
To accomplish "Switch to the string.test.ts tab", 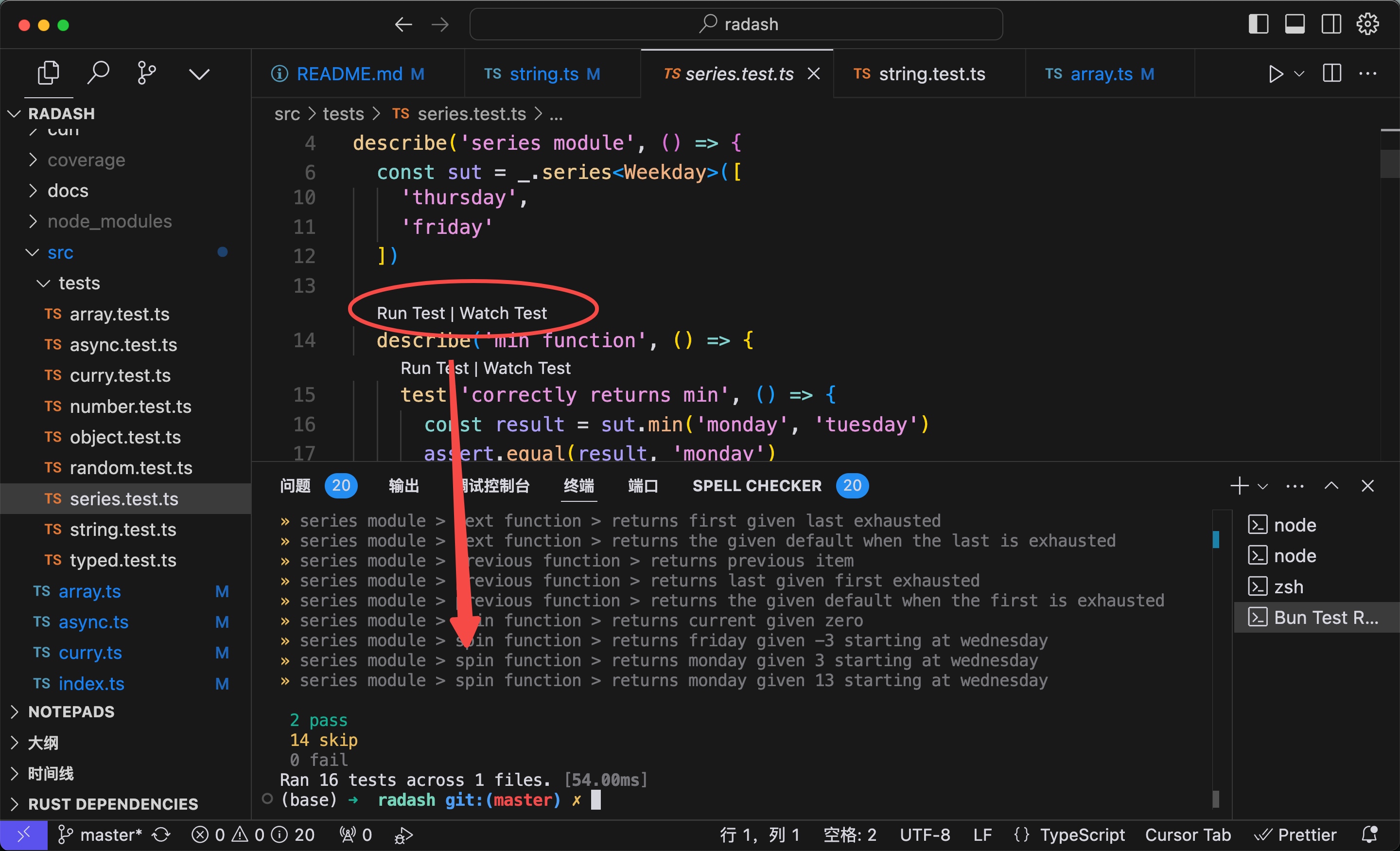I will (x=931, y=74).
